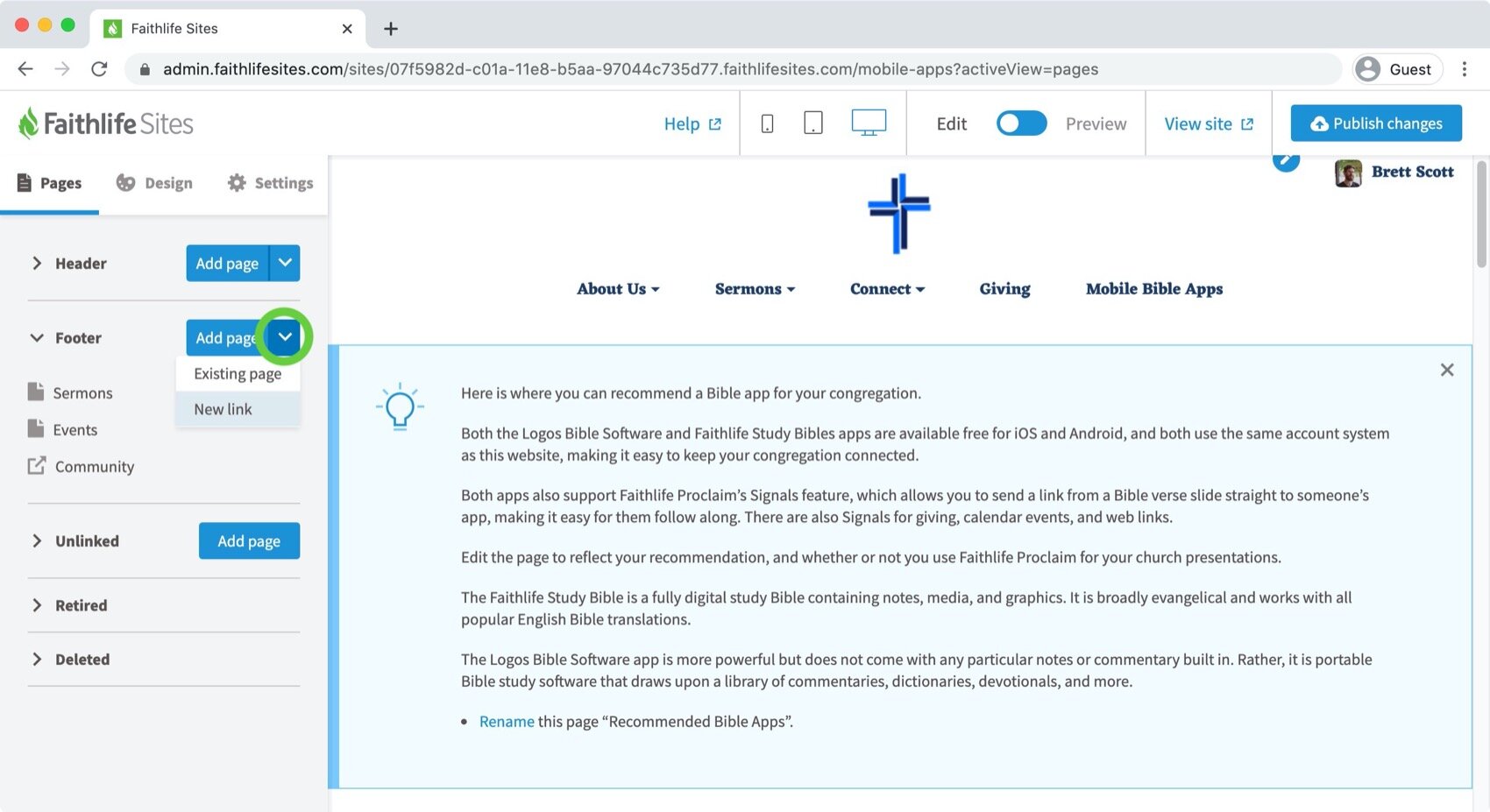Screen dimensions: 1490x812
Task: Expand the Deleted section
Action: 37,660
